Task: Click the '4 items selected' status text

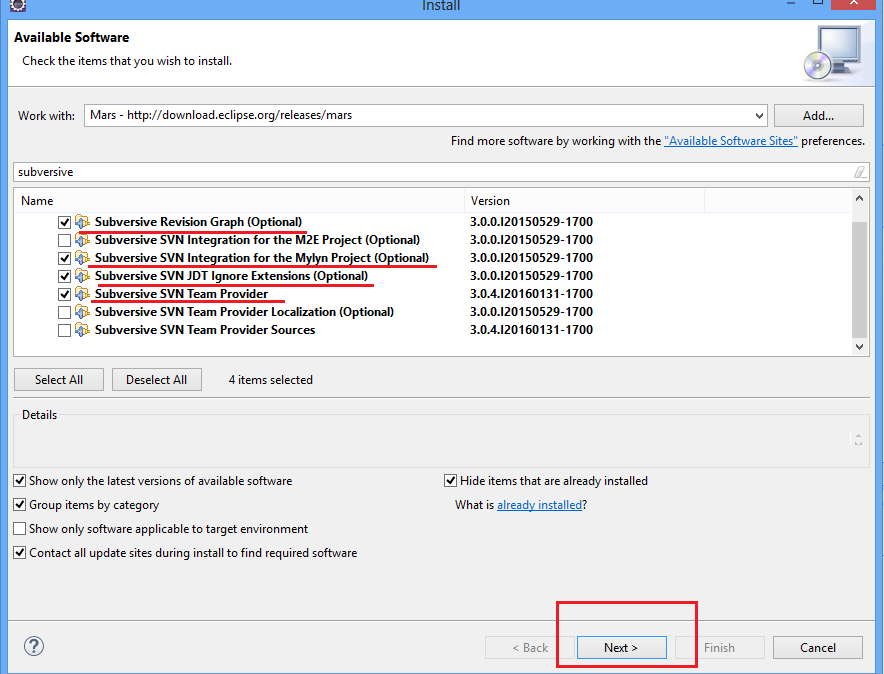Action: click(271, 380)
